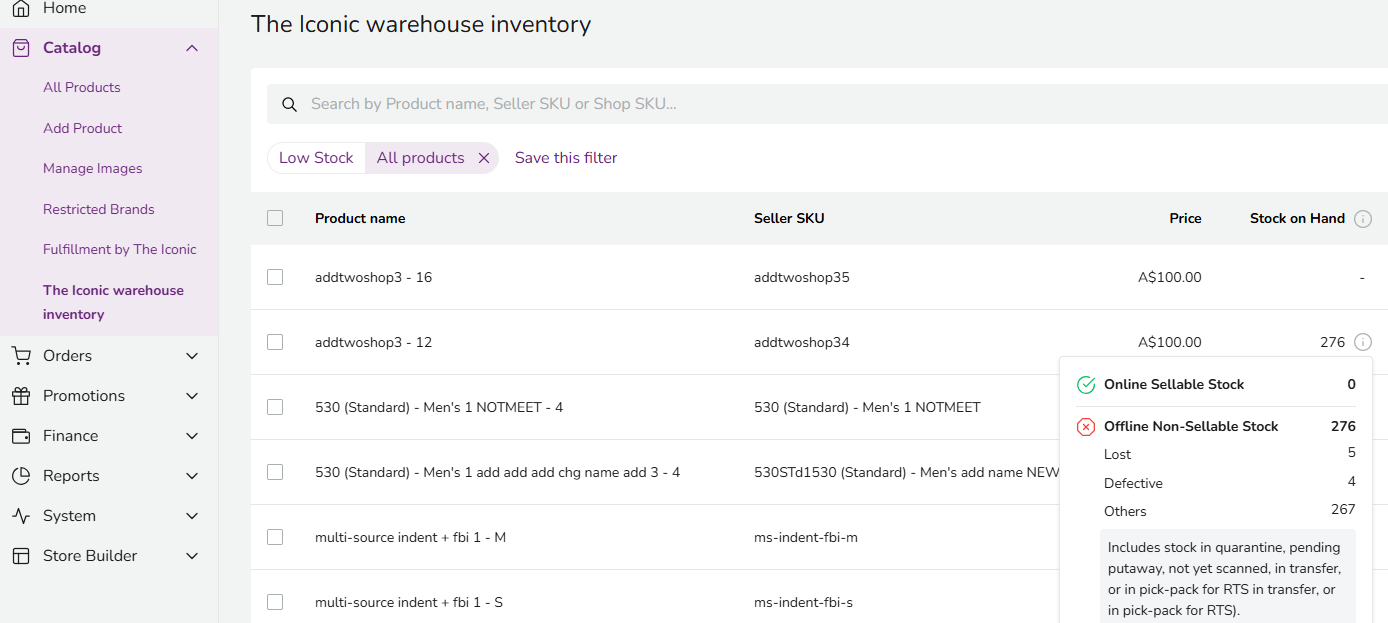Collapse the Catalog menu chevron
The width and height of the screenshot is (1388, 623).
coord(192,48)
